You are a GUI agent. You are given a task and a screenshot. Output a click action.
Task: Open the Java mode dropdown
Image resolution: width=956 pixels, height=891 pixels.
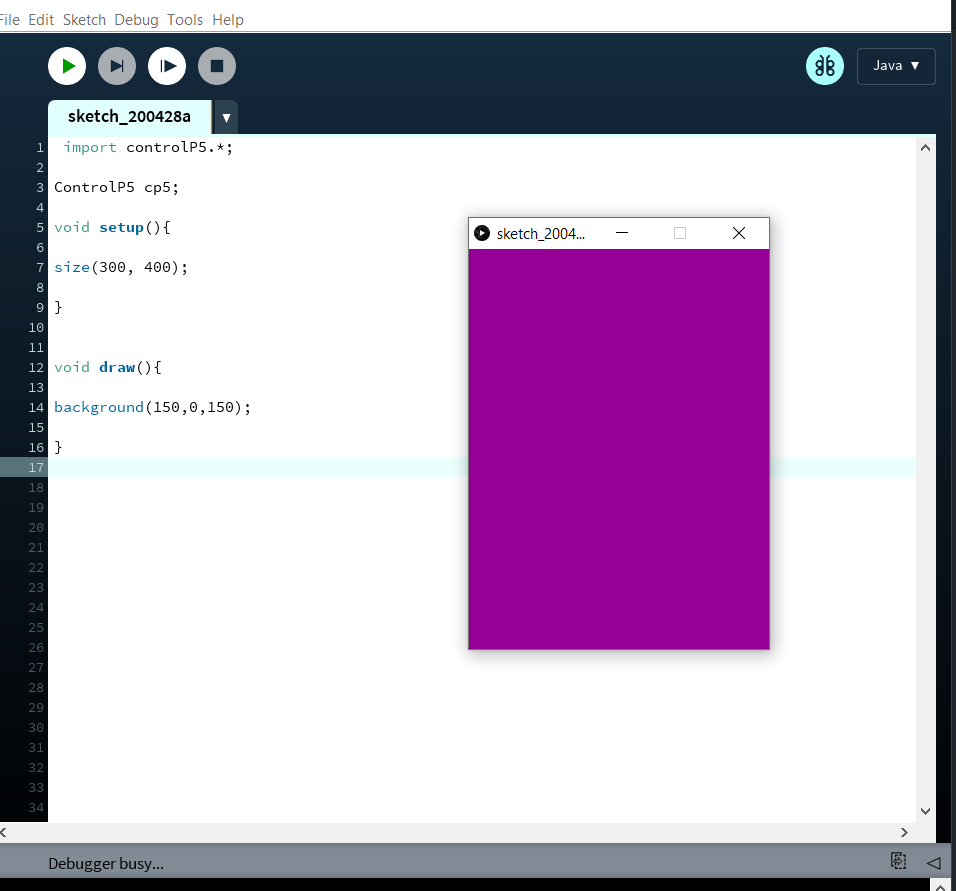(896, 66)
